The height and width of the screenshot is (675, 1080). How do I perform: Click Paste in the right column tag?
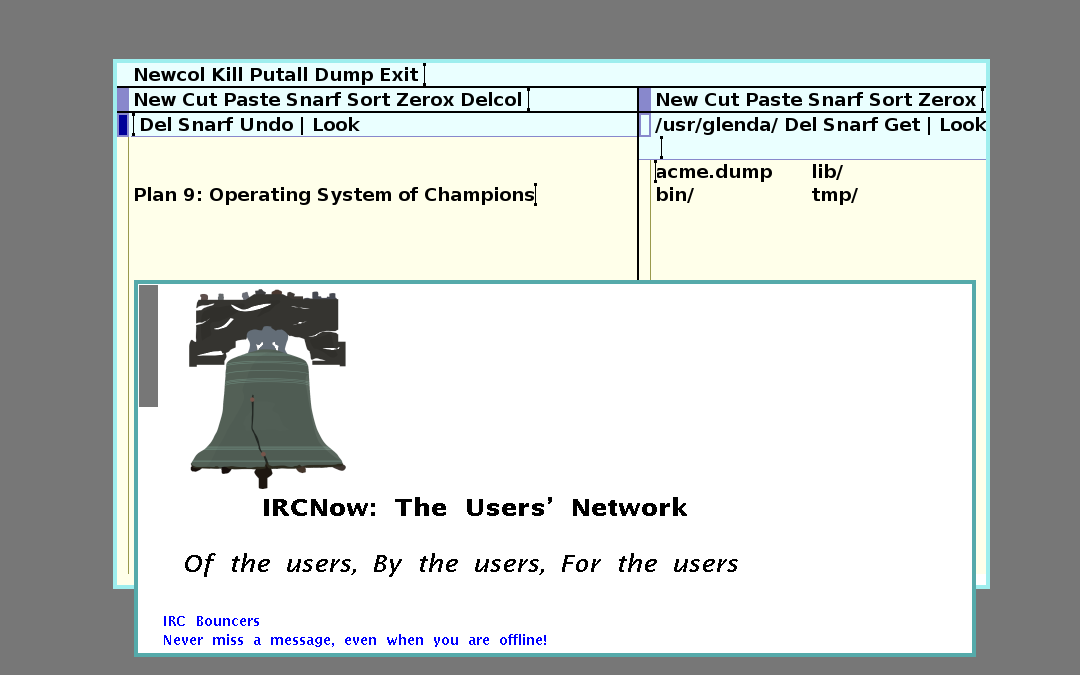(x=773, y=100)
